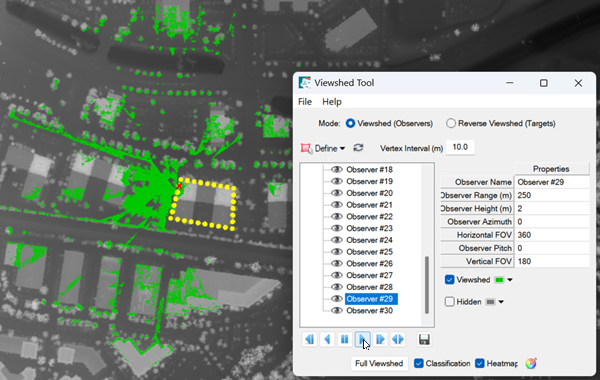
Task: Edit the Vertical FOV value 180
Action: [x=552, y=261]
